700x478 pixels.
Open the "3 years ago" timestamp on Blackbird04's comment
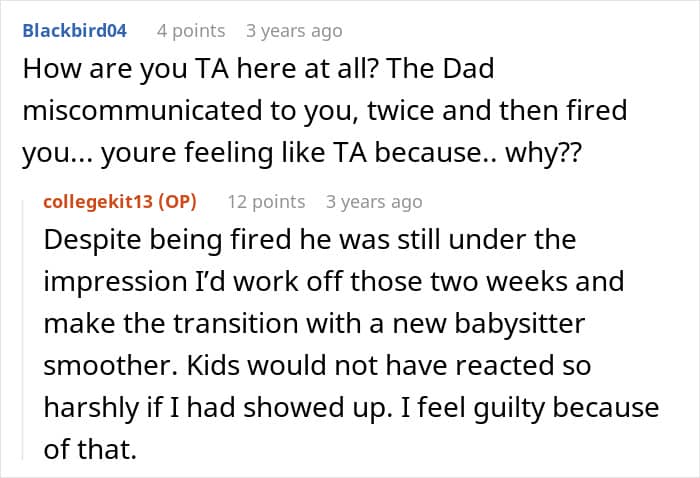pyautogui.click(x=294, y=30)
